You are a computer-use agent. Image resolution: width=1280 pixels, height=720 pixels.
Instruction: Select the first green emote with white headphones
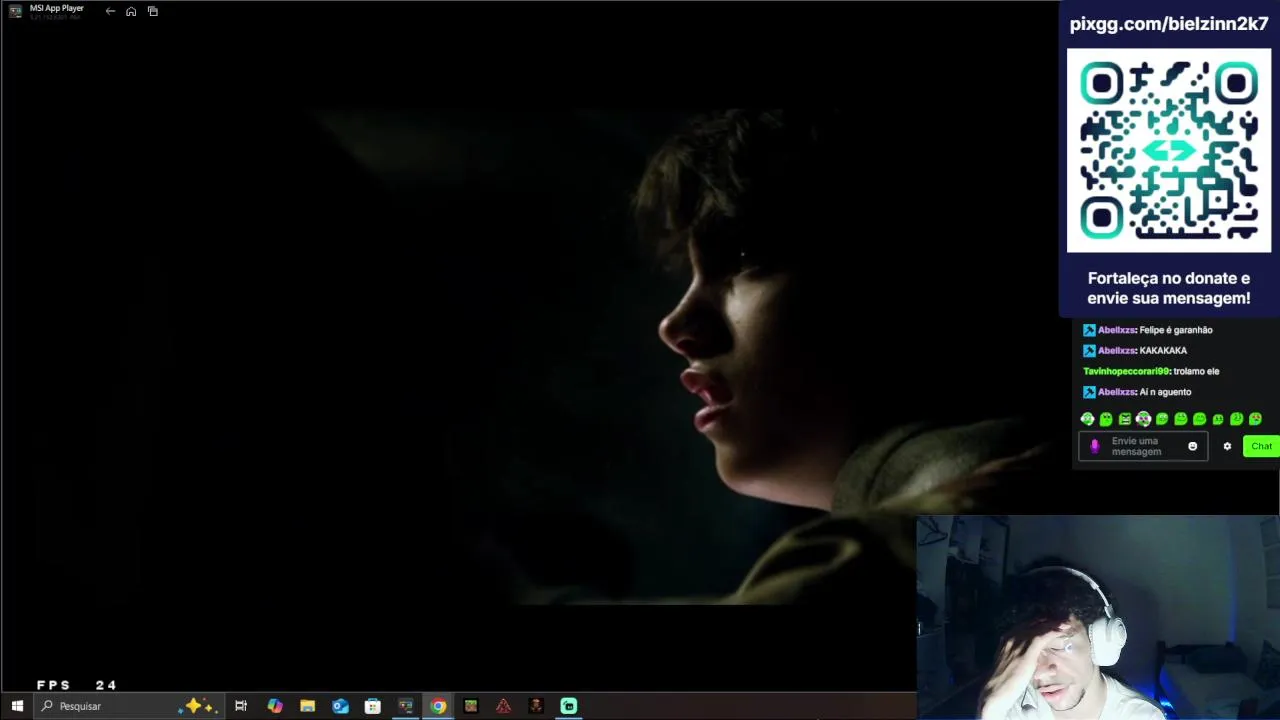1088,419
